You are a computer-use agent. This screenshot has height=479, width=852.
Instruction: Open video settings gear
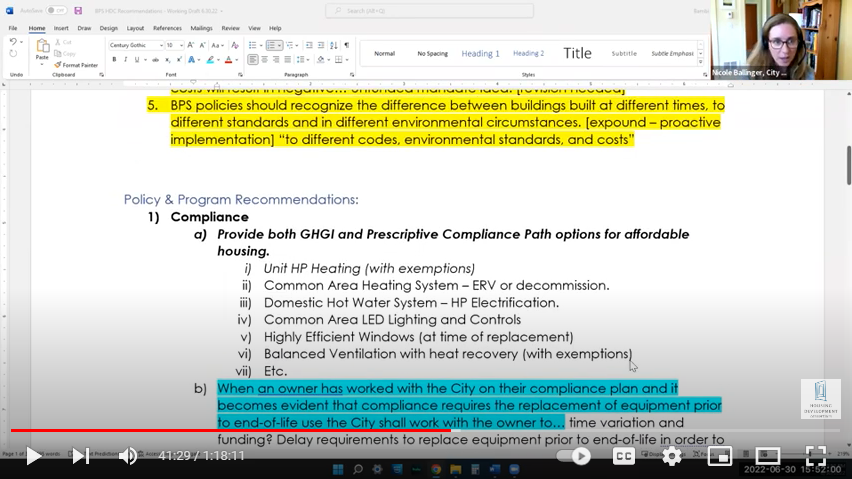coord(672,456)
